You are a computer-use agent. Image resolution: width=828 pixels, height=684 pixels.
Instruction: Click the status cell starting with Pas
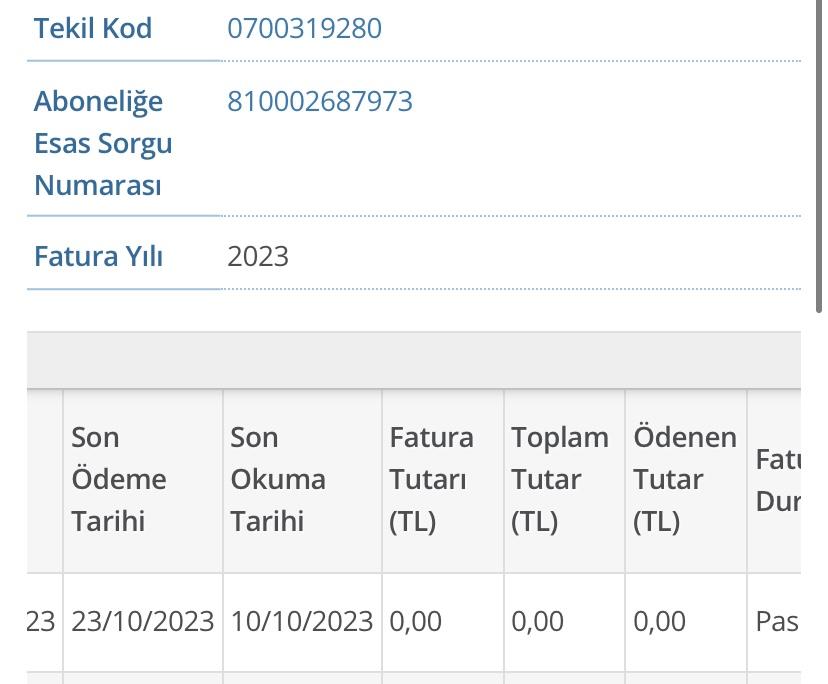(774, 621)
